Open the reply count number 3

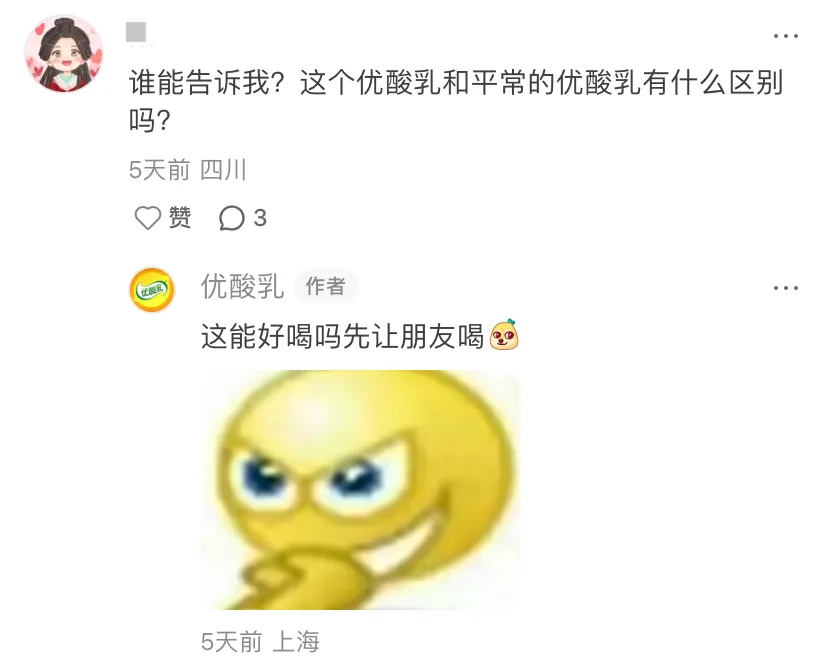pyautogui.click(x=260, y=218)
